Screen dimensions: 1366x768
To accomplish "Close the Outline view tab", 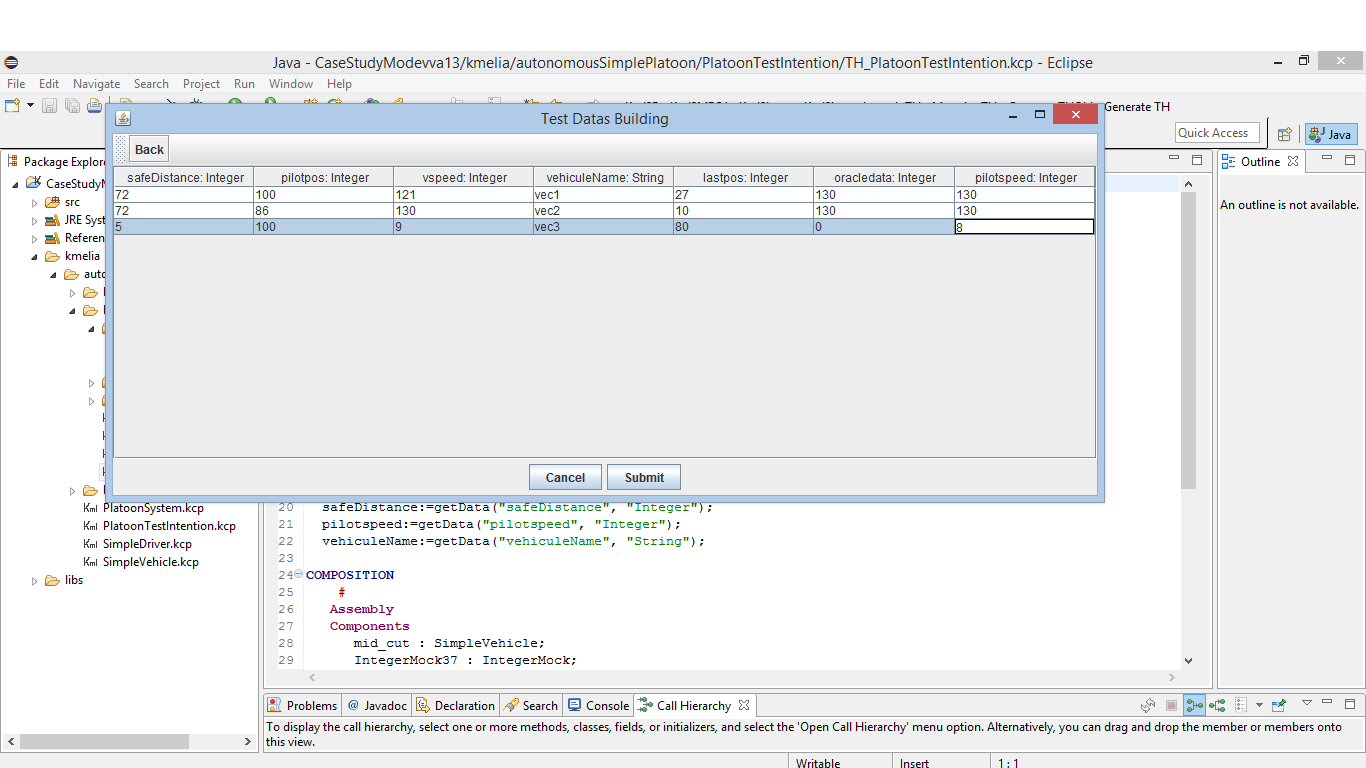I will (x=1293, y=161).
